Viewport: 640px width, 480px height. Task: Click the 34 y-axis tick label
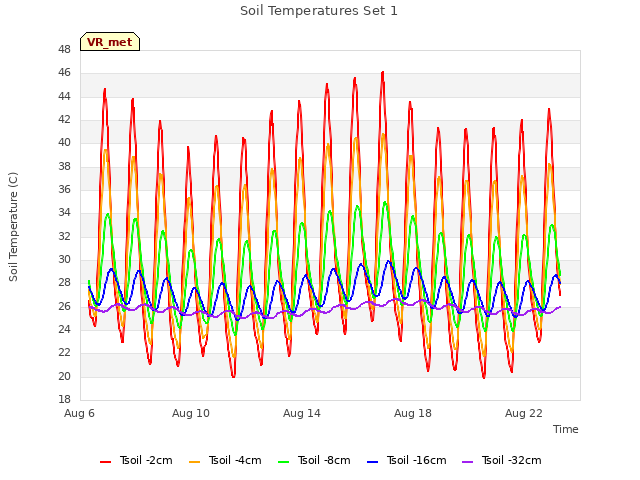[x=64, y=213]
